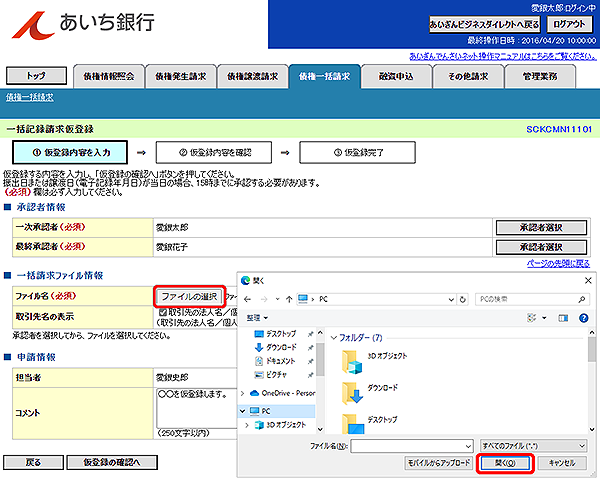The width and height of the screenshot is (600, 478).
Task: Click the ファイルの選択 button
Action: (189, 296)
